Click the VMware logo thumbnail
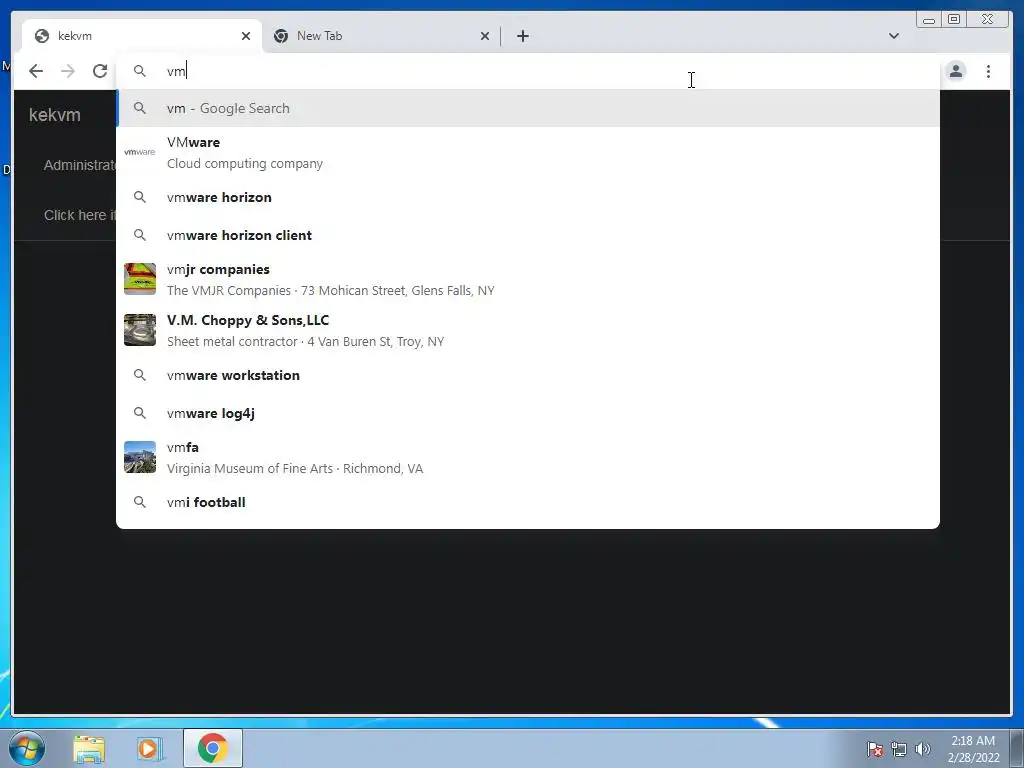 point(140,152)
